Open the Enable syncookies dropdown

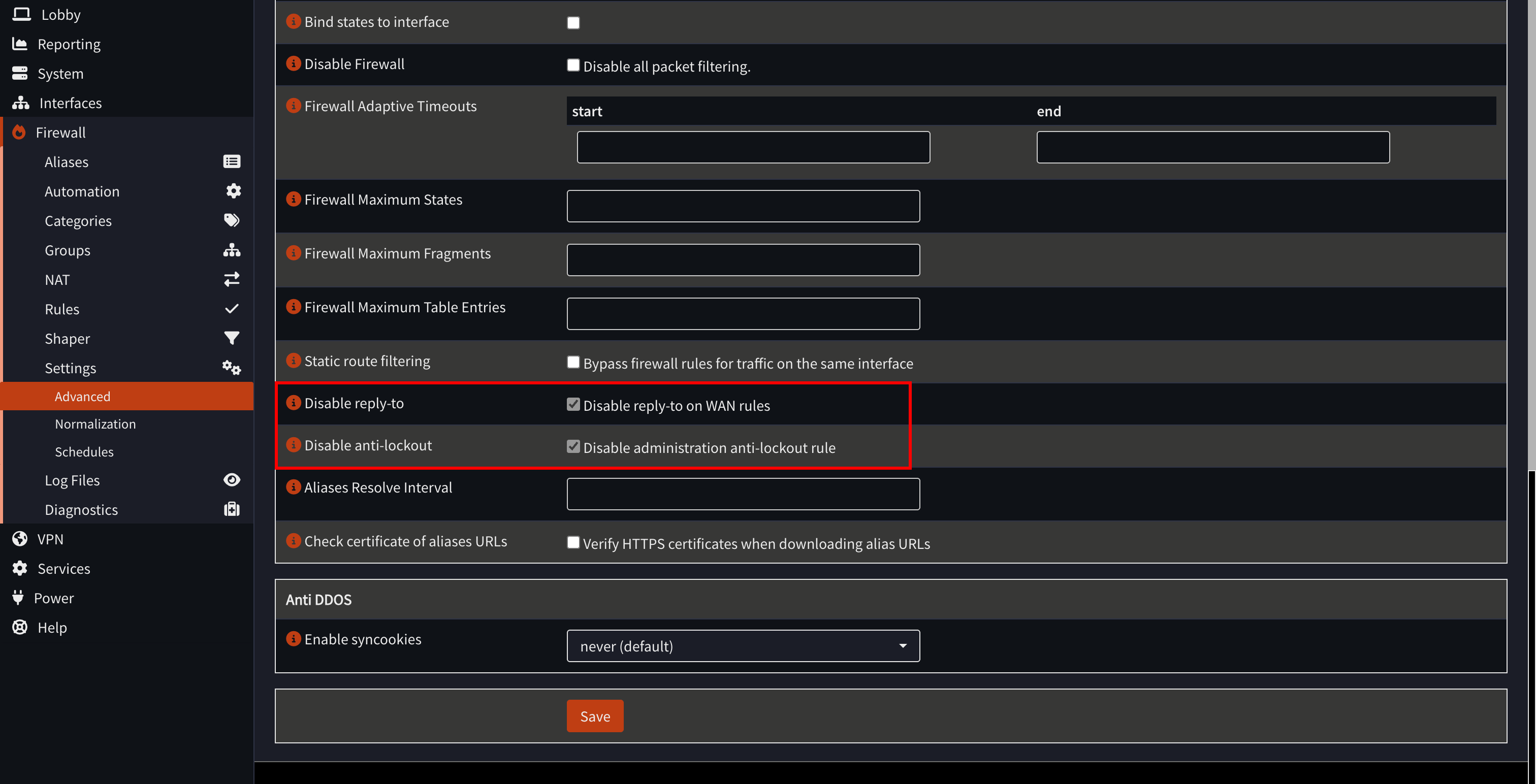tap(743, 646)
